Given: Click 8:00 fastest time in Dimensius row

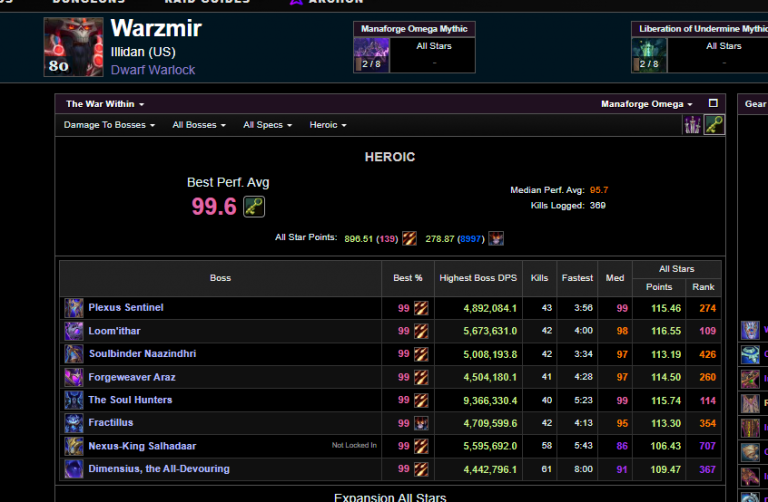Looking at the screenshot, I should tap(583, 469).
